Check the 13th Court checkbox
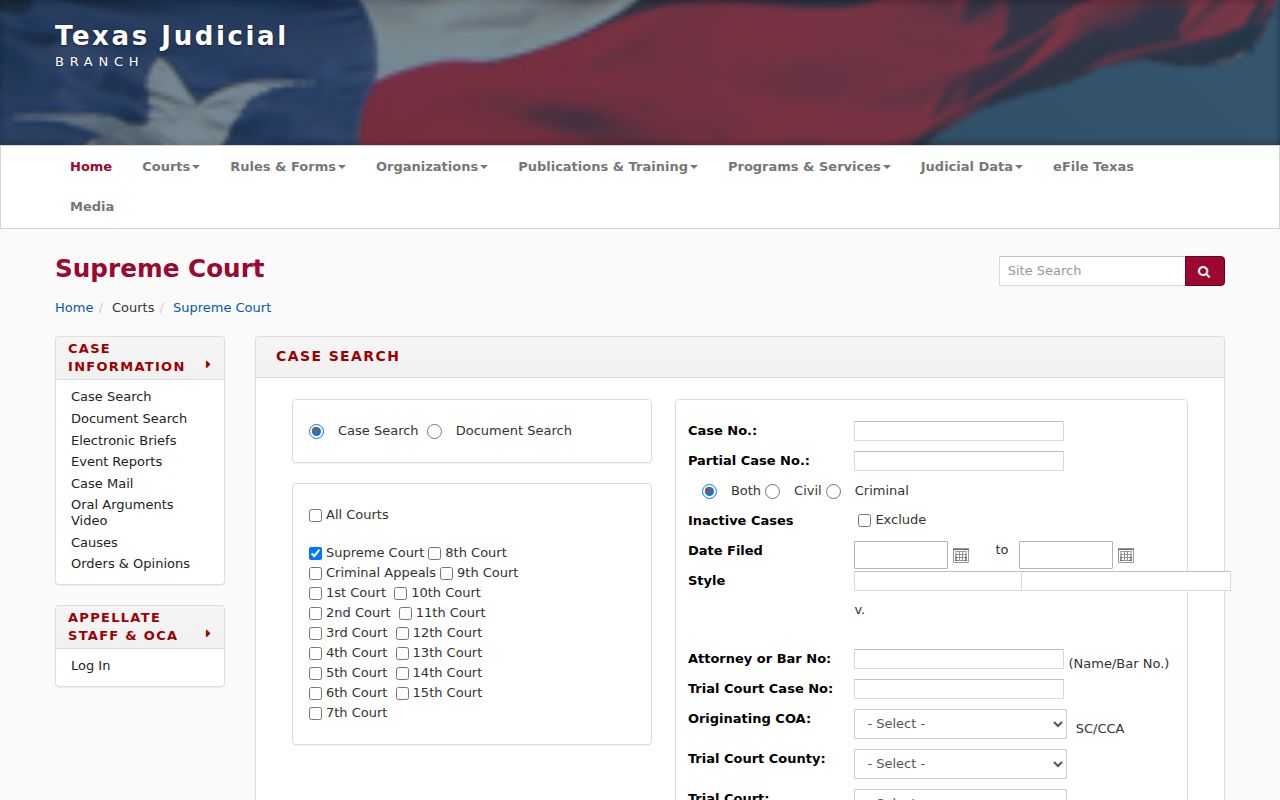Viewport: 1280px width, 800px height. tap(402, 653)
